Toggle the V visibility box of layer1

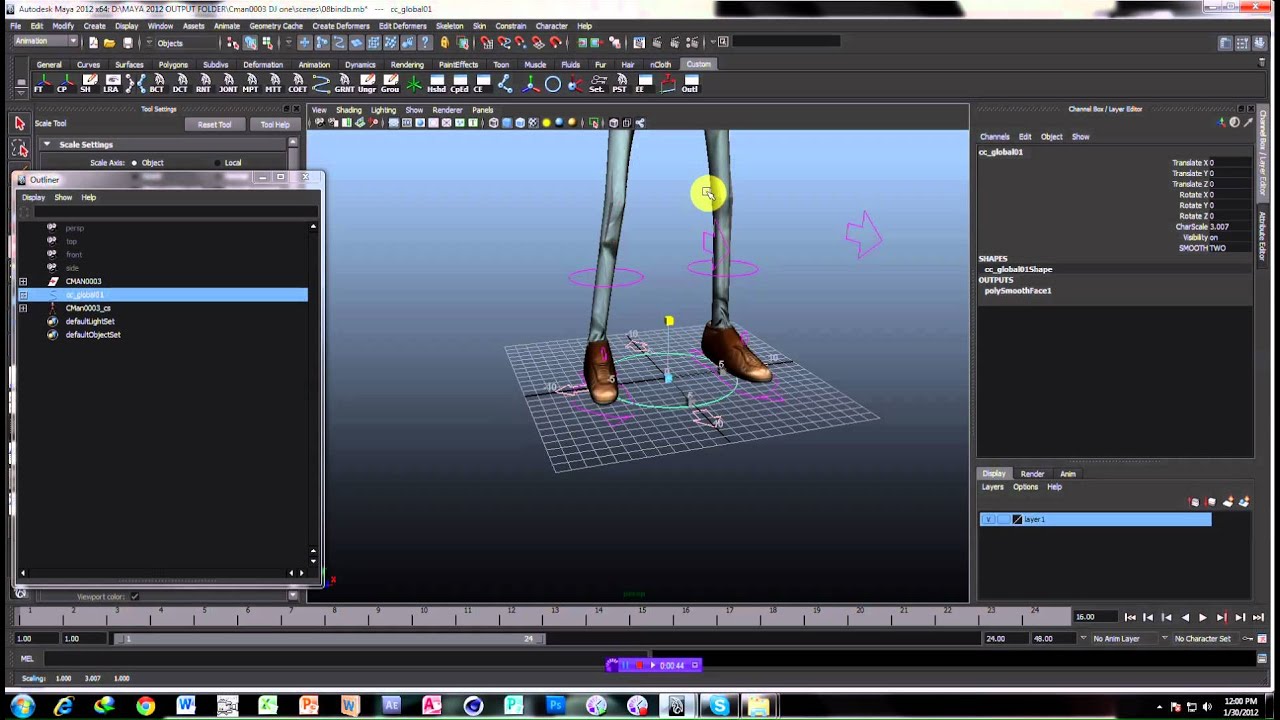tap(988, 520)
